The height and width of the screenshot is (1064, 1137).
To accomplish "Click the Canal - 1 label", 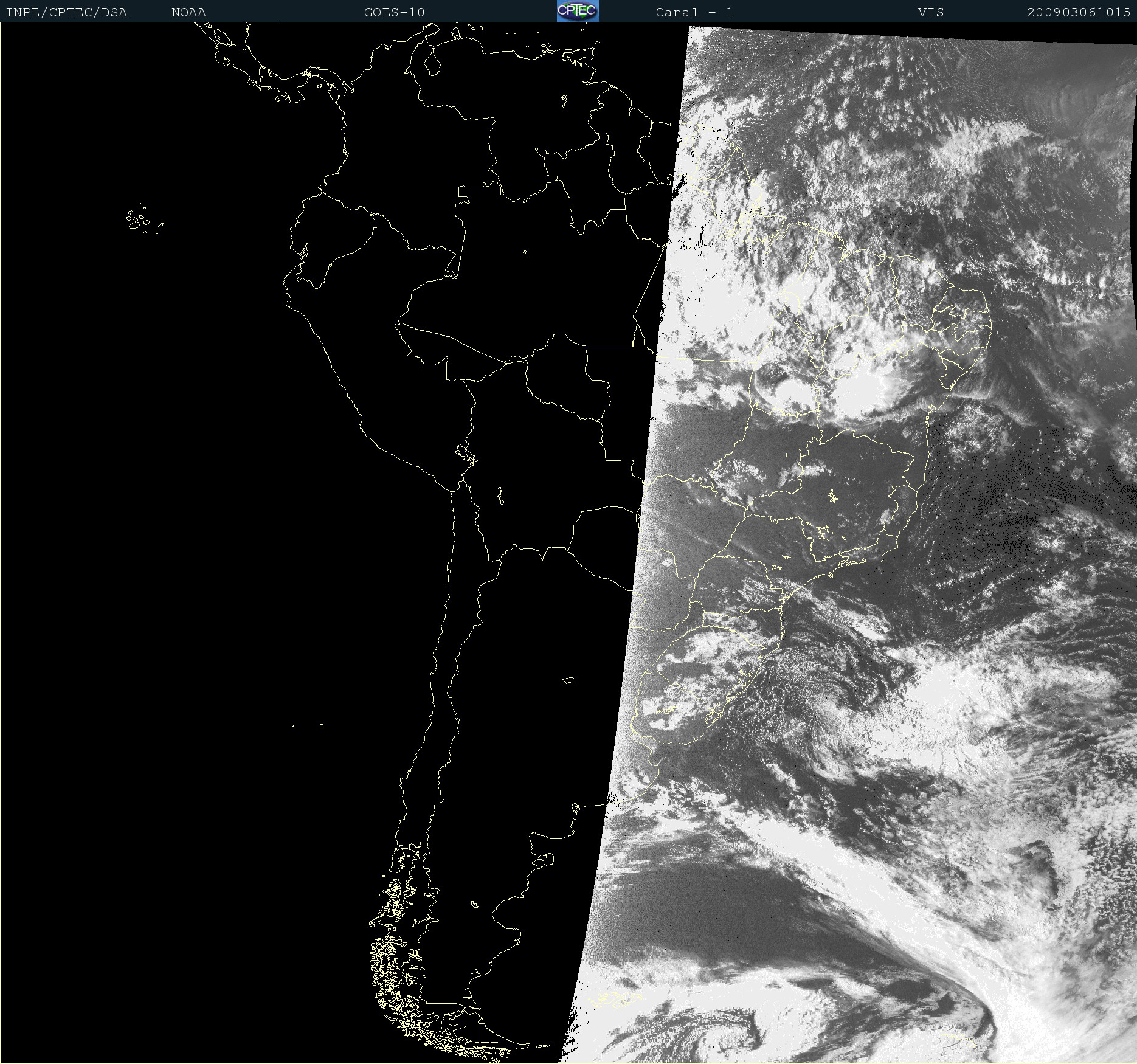I will pos(694,12).
